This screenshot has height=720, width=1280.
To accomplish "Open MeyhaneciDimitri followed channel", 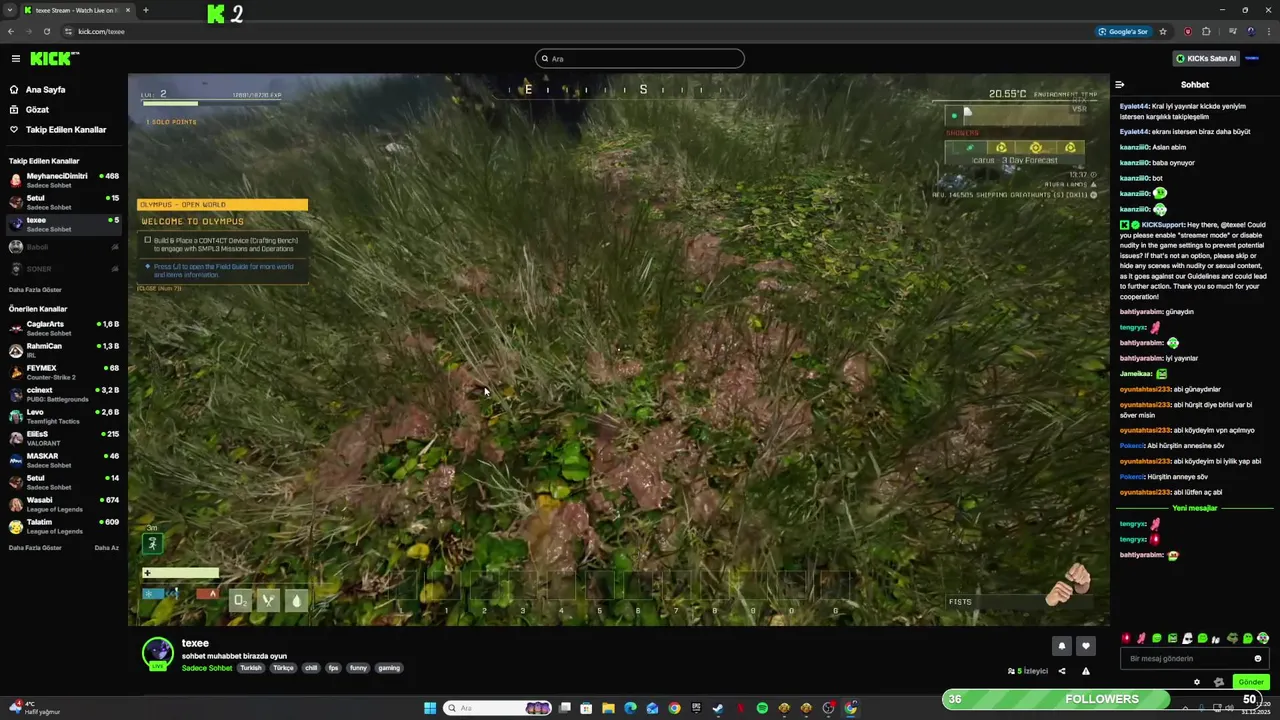I will (64, 179).
